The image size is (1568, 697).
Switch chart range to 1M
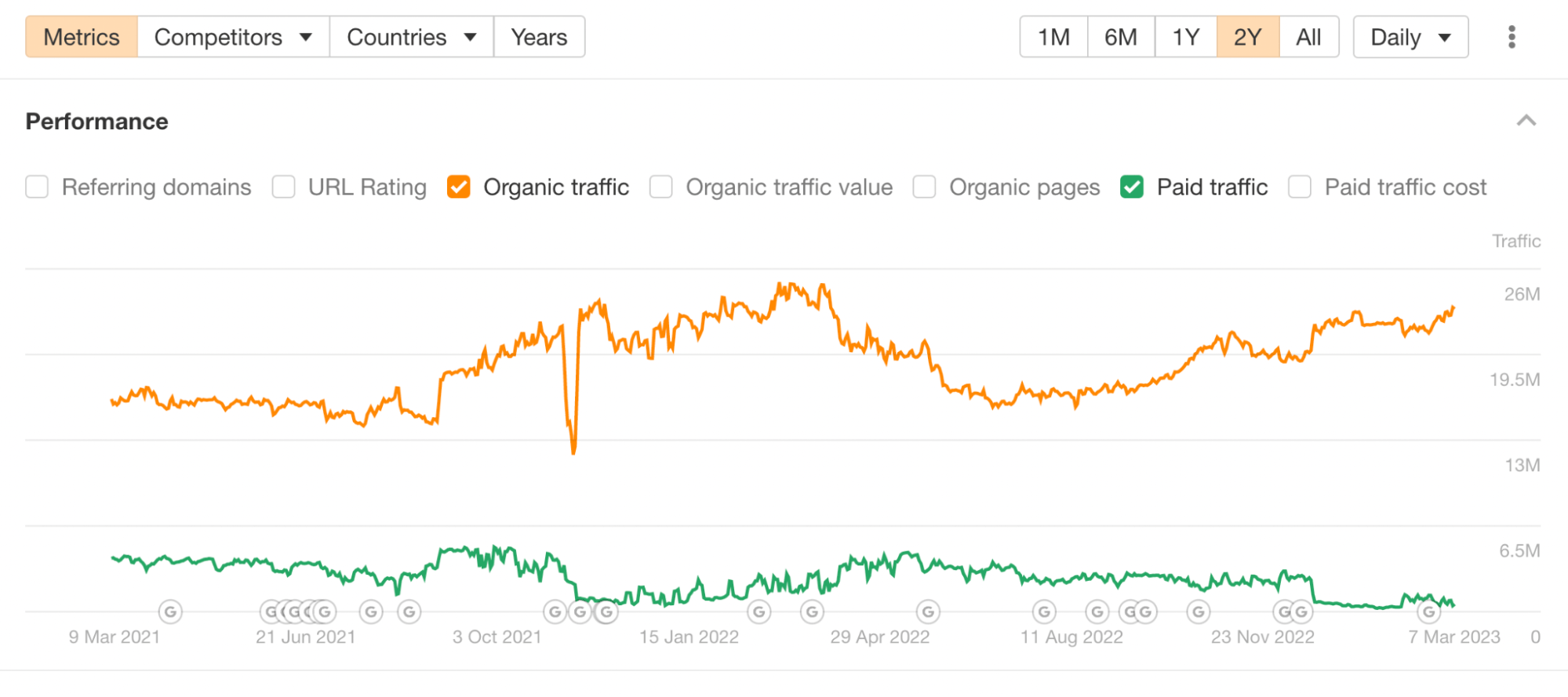[1053, 36]
